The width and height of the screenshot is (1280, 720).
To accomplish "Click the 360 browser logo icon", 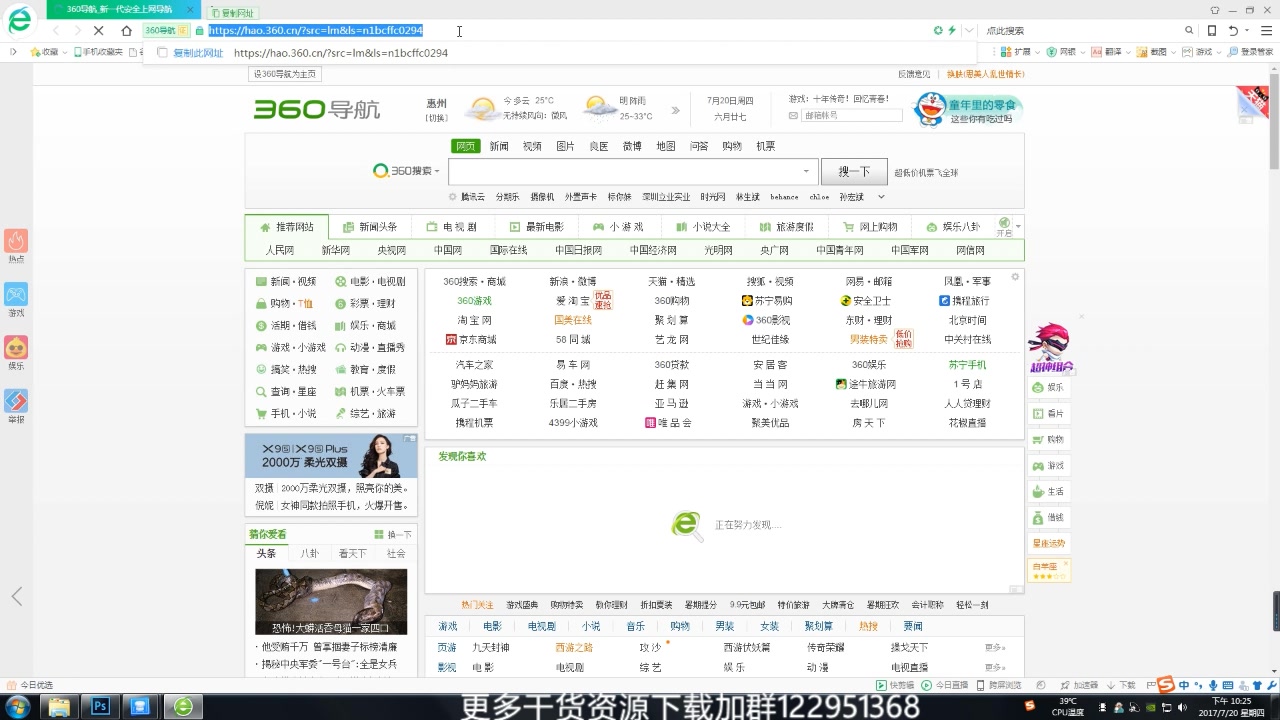I will pos(19,20).
